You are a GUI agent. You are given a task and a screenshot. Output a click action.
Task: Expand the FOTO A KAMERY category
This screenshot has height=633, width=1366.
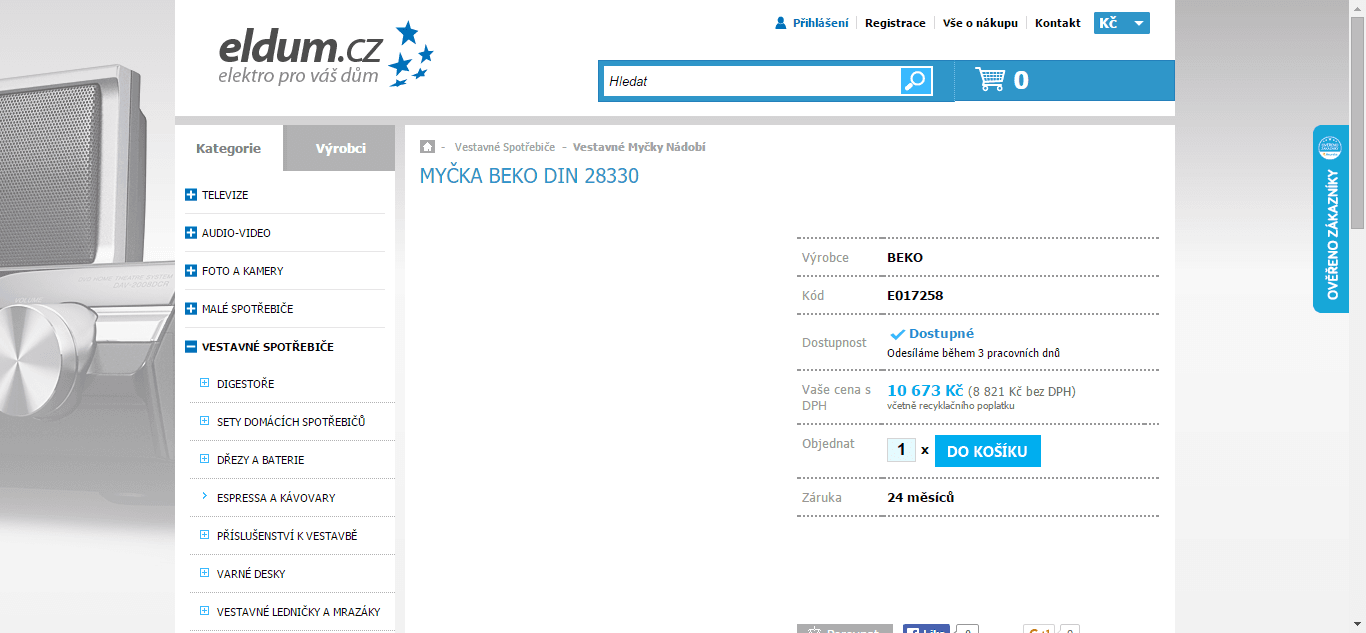tap(191, 271)
